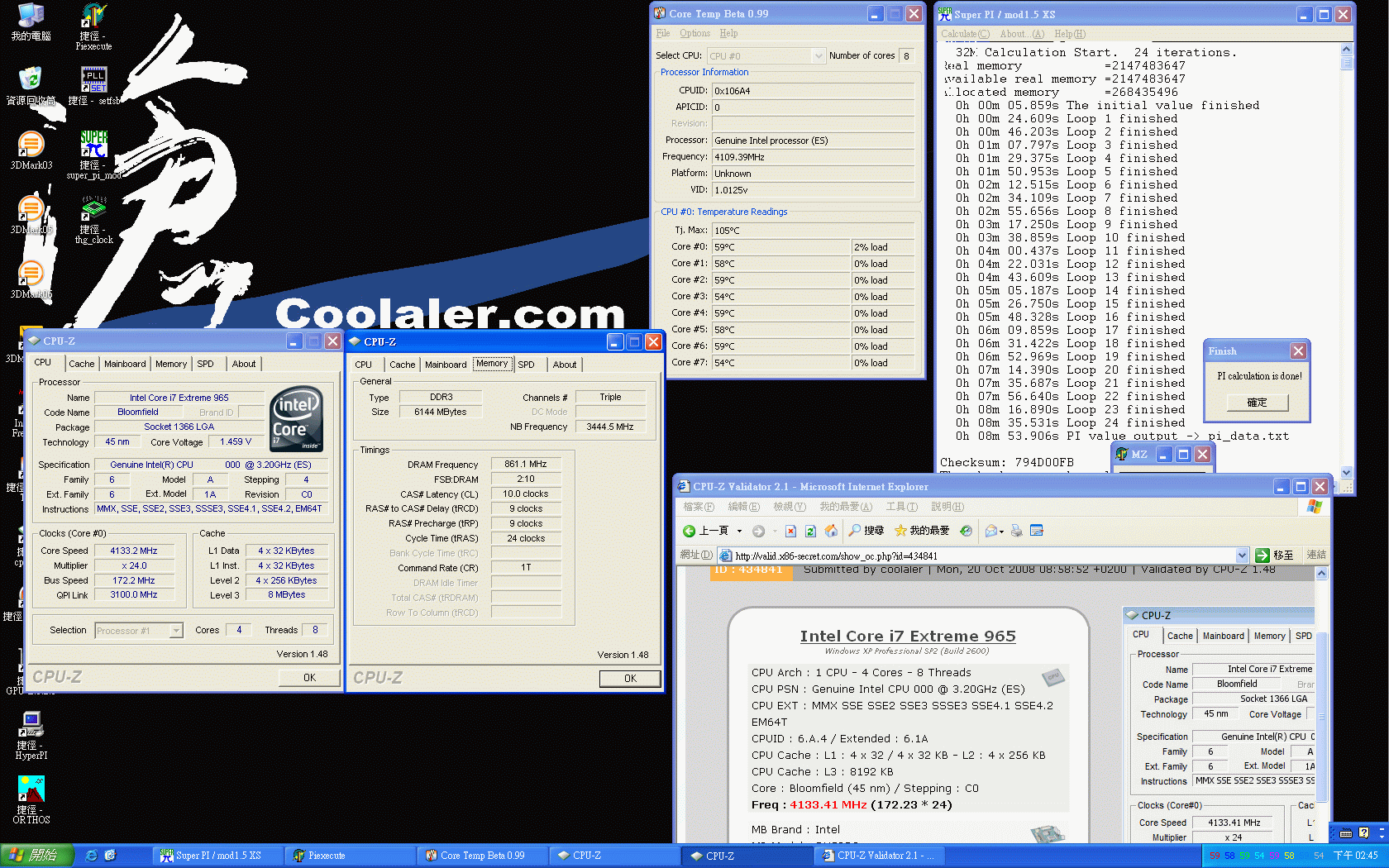Open the 3DMark05 desktop shortcut

point(31,215)
